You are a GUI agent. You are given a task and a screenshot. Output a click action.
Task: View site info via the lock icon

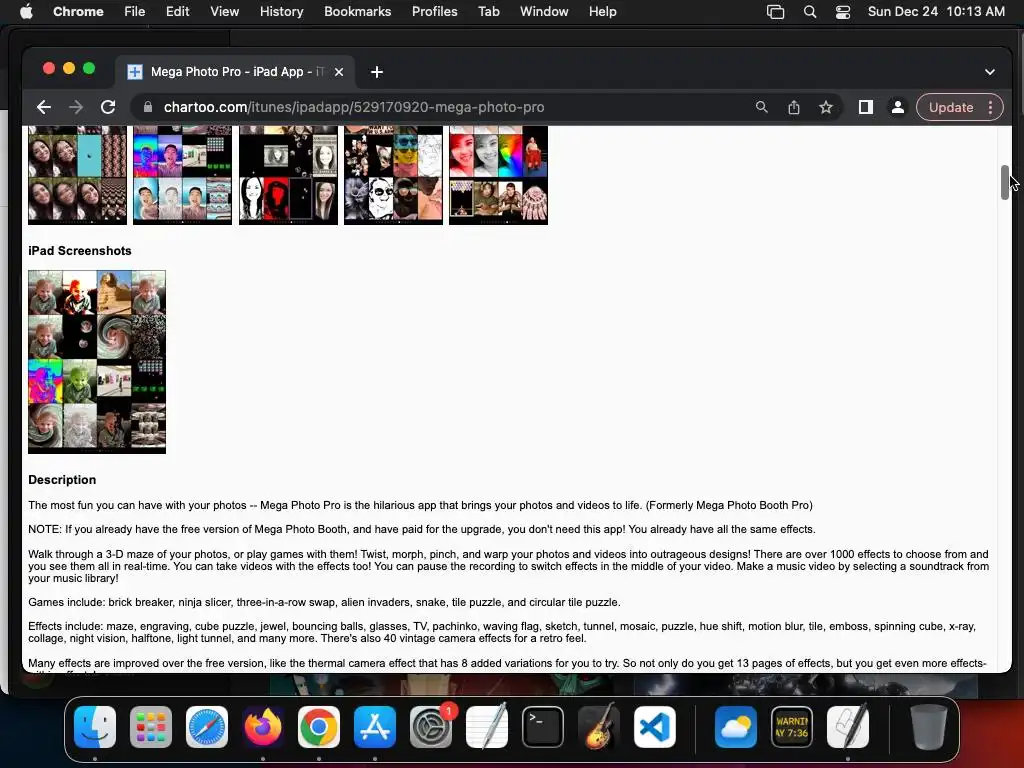tap(148, 107)
